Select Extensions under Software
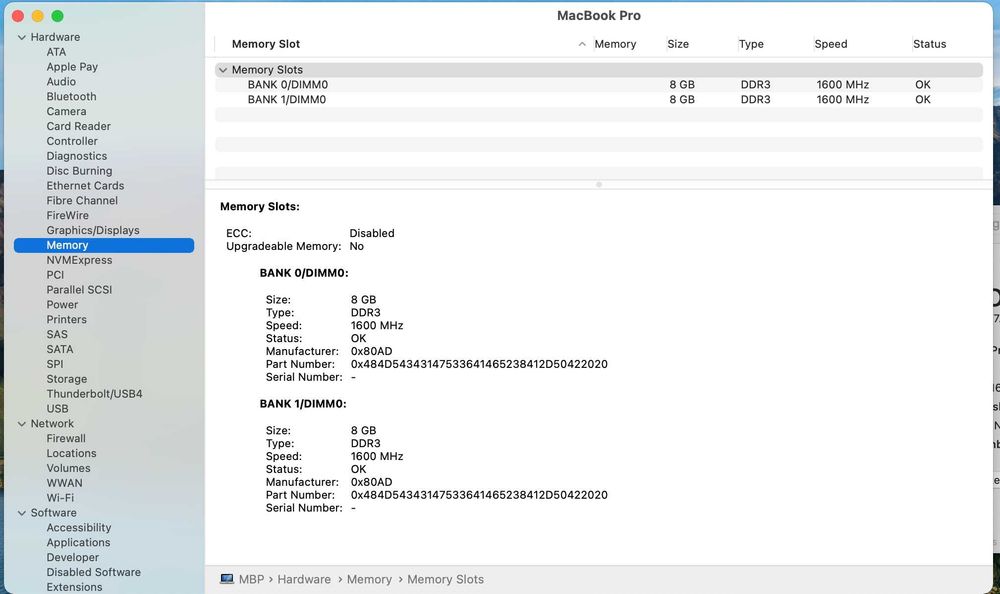Image resolution: width=1000 pixels, height=594 pixels. click(x=74, y=587)
